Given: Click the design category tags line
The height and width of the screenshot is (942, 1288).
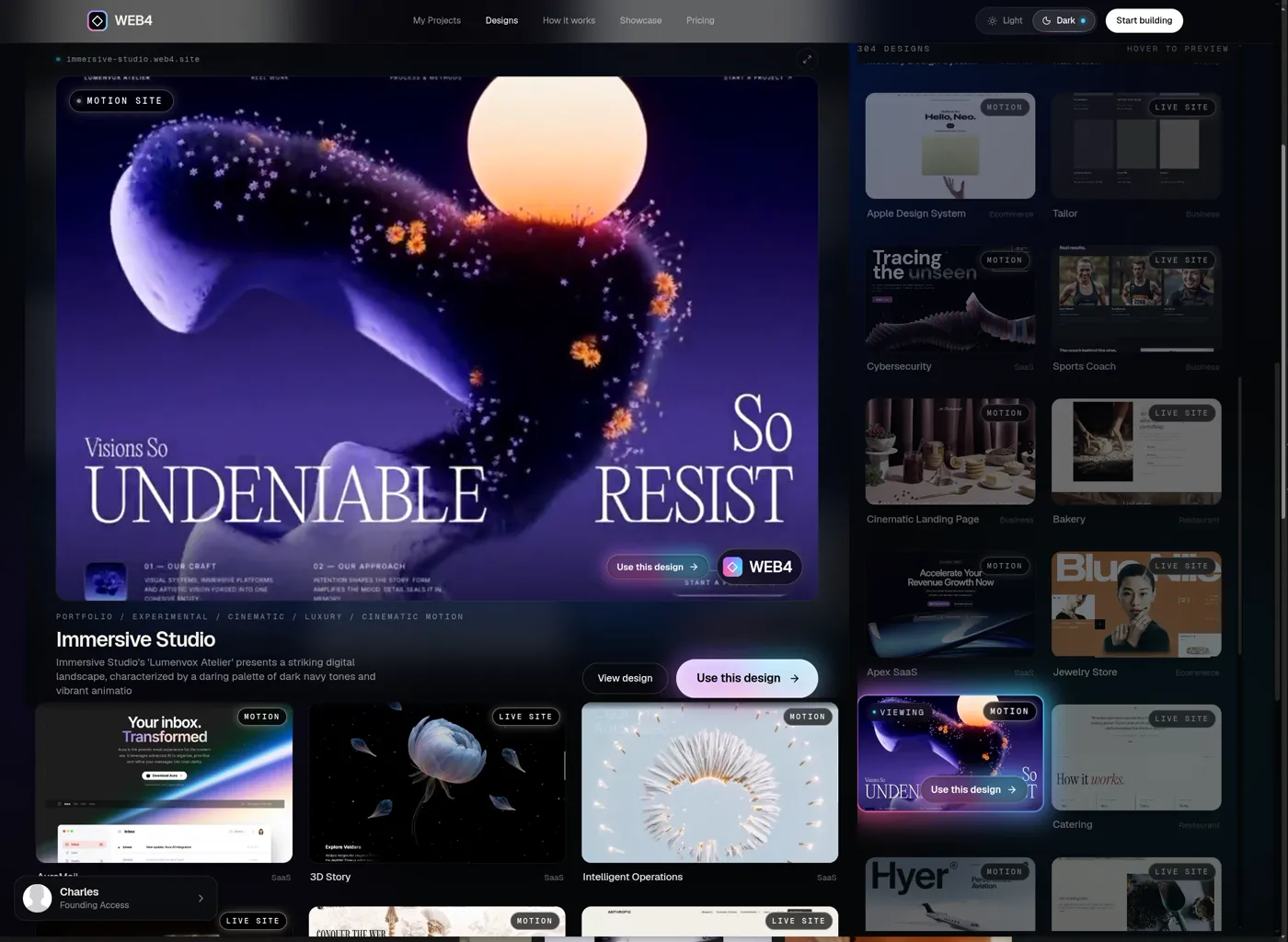Looking at the screenshot, I should pos(259,617).
